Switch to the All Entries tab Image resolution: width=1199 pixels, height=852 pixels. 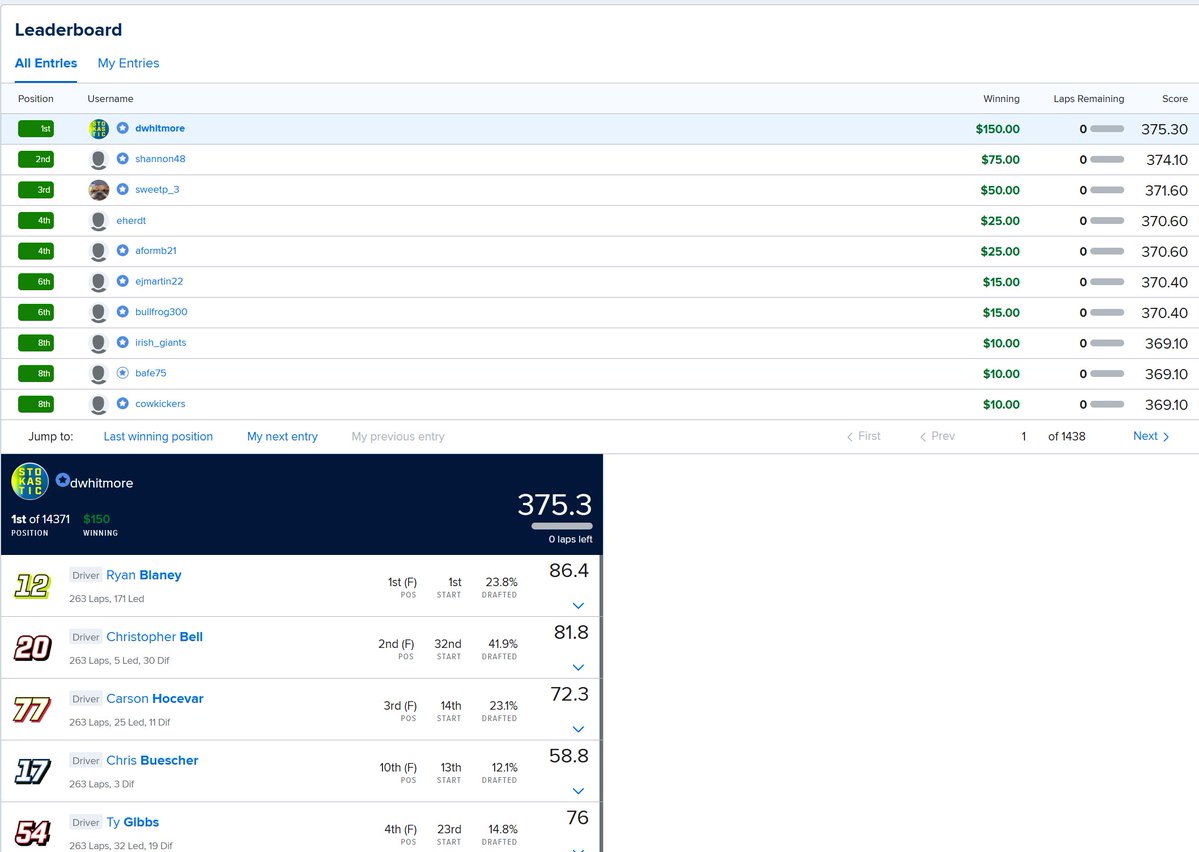46,63
